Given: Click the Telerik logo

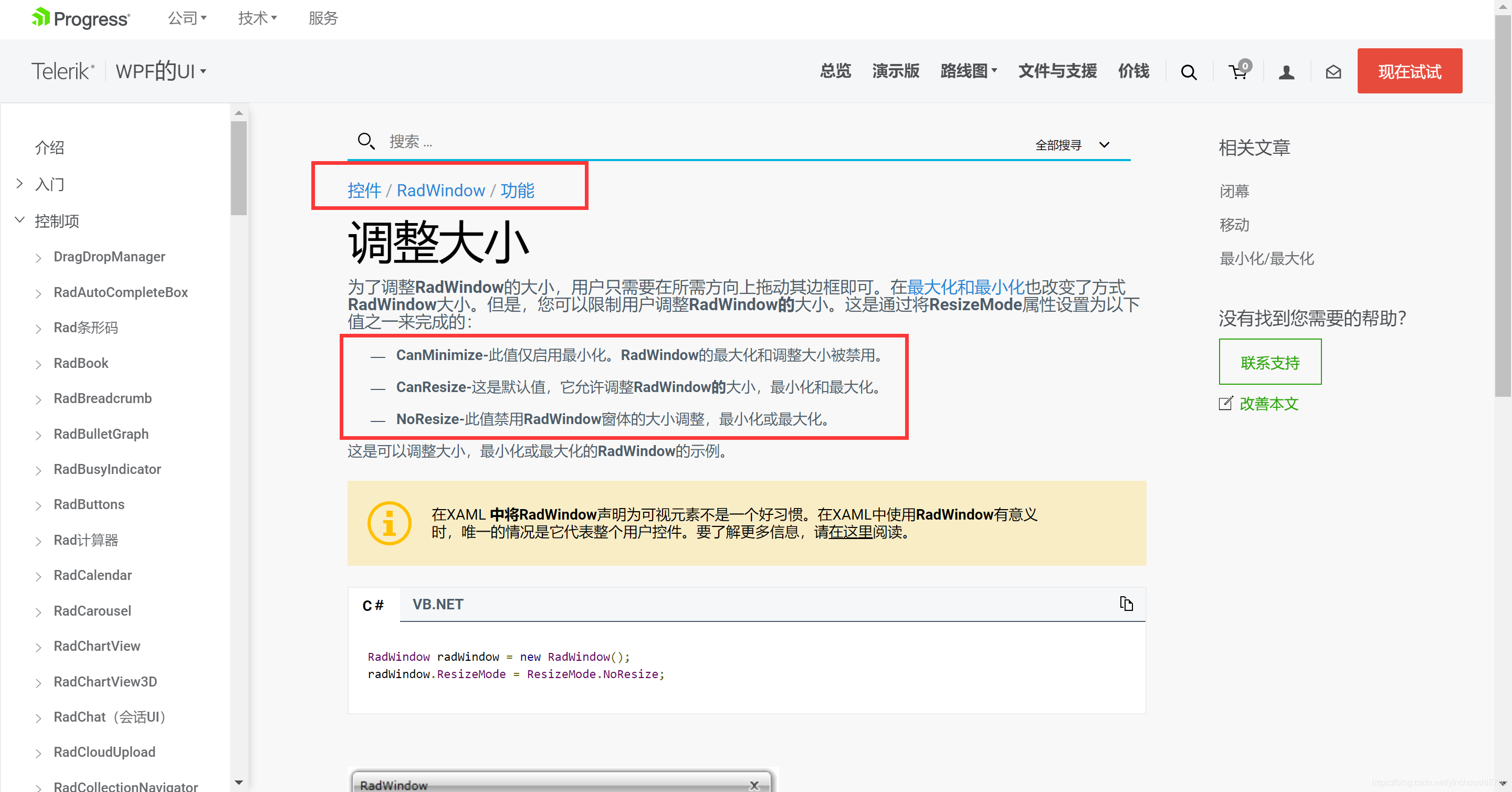Looking at the screenshot, I should point(63,71).
